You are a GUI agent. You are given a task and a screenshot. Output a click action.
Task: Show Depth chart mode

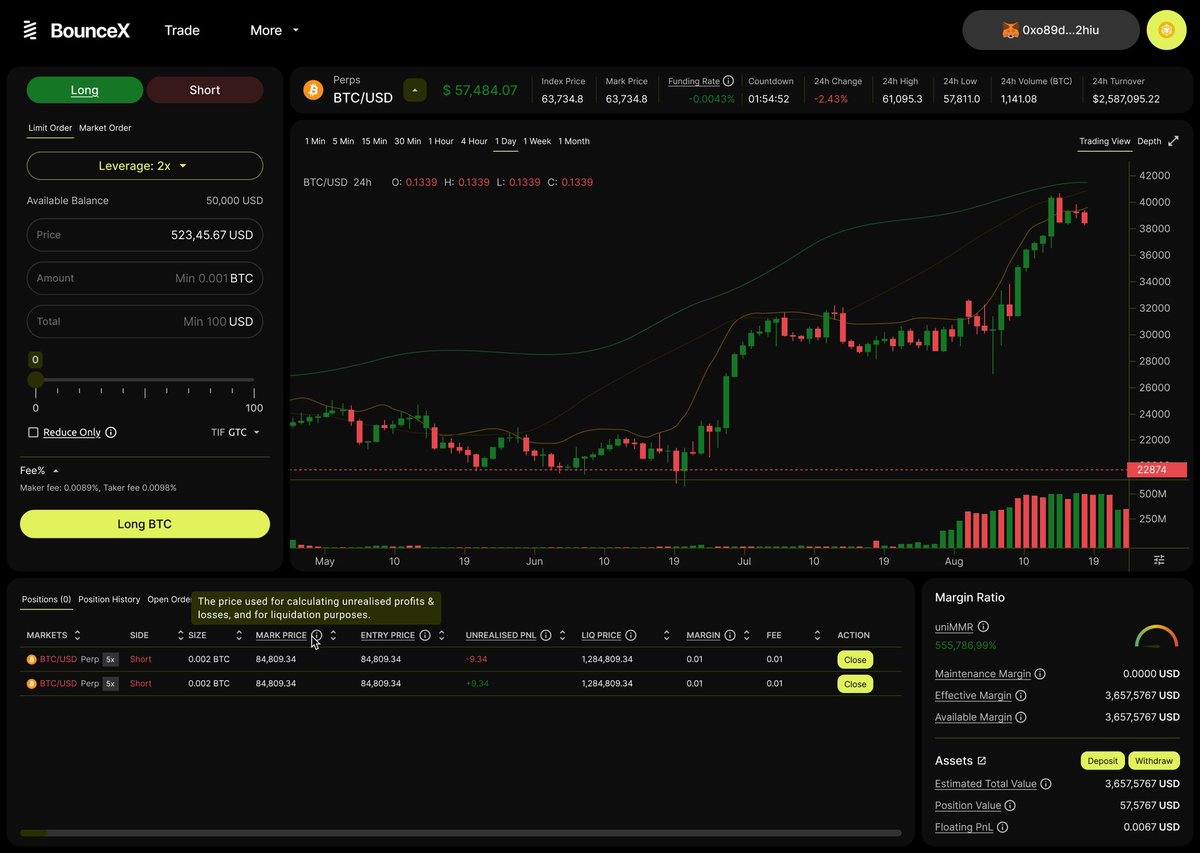pyautogui.click(x=1149, y=141)
